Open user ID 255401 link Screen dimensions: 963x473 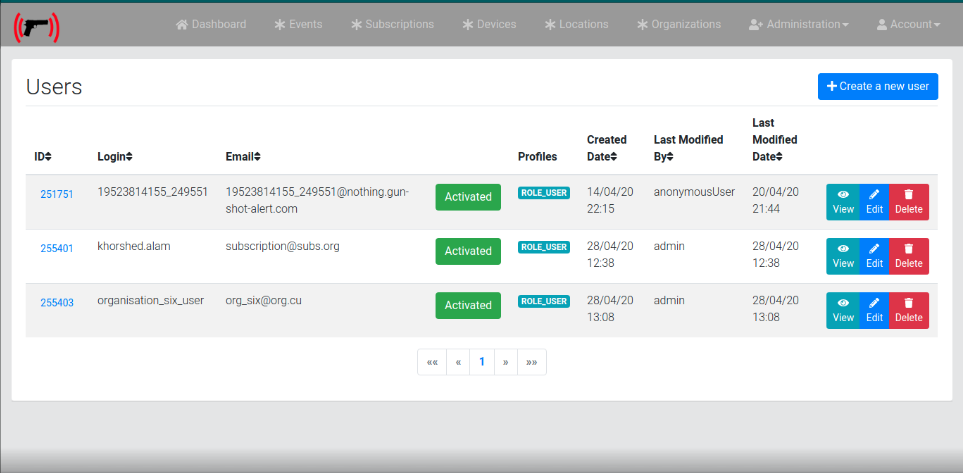coord(56,249)
